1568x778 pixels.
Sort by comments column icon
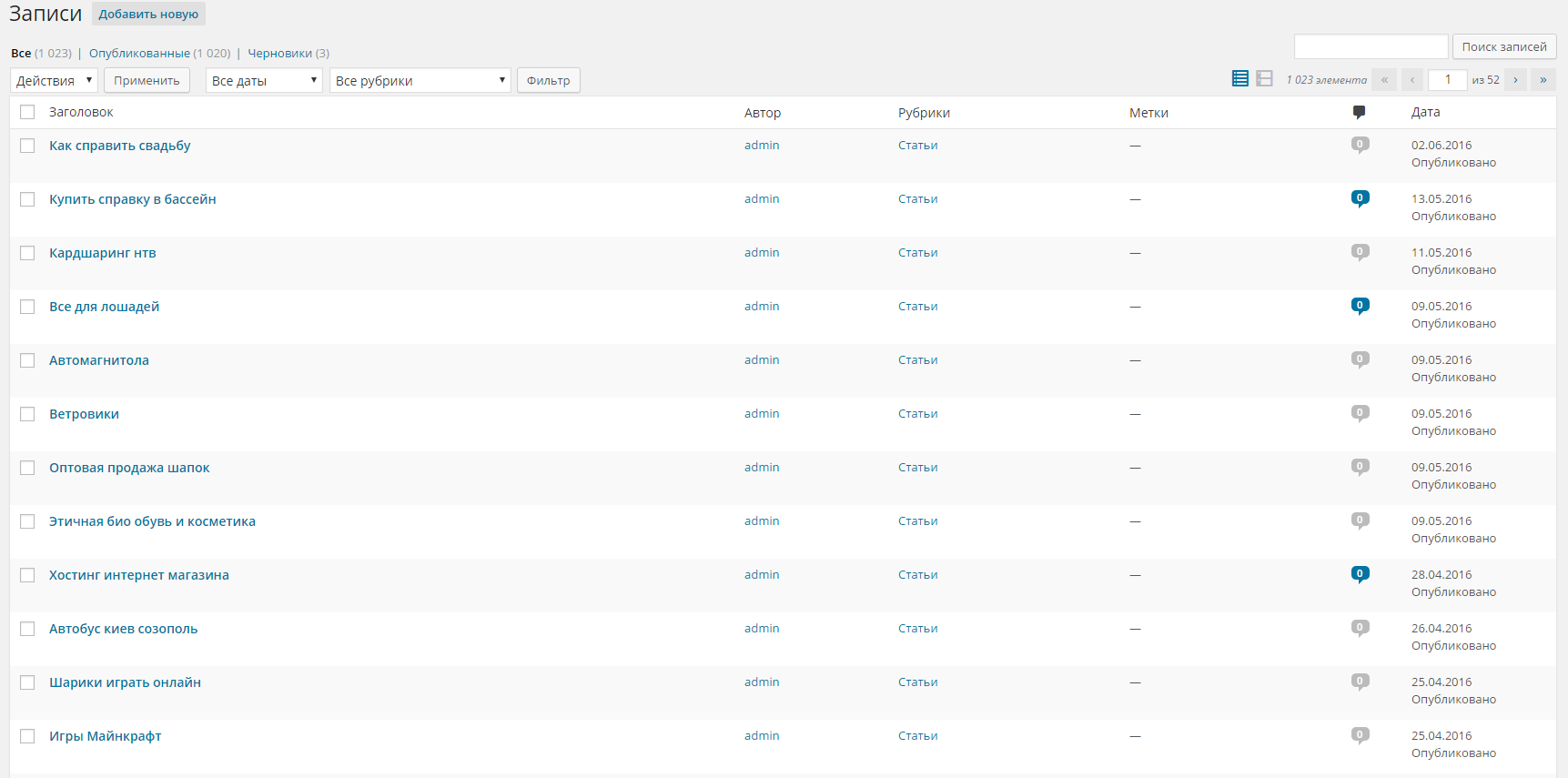1359,113
